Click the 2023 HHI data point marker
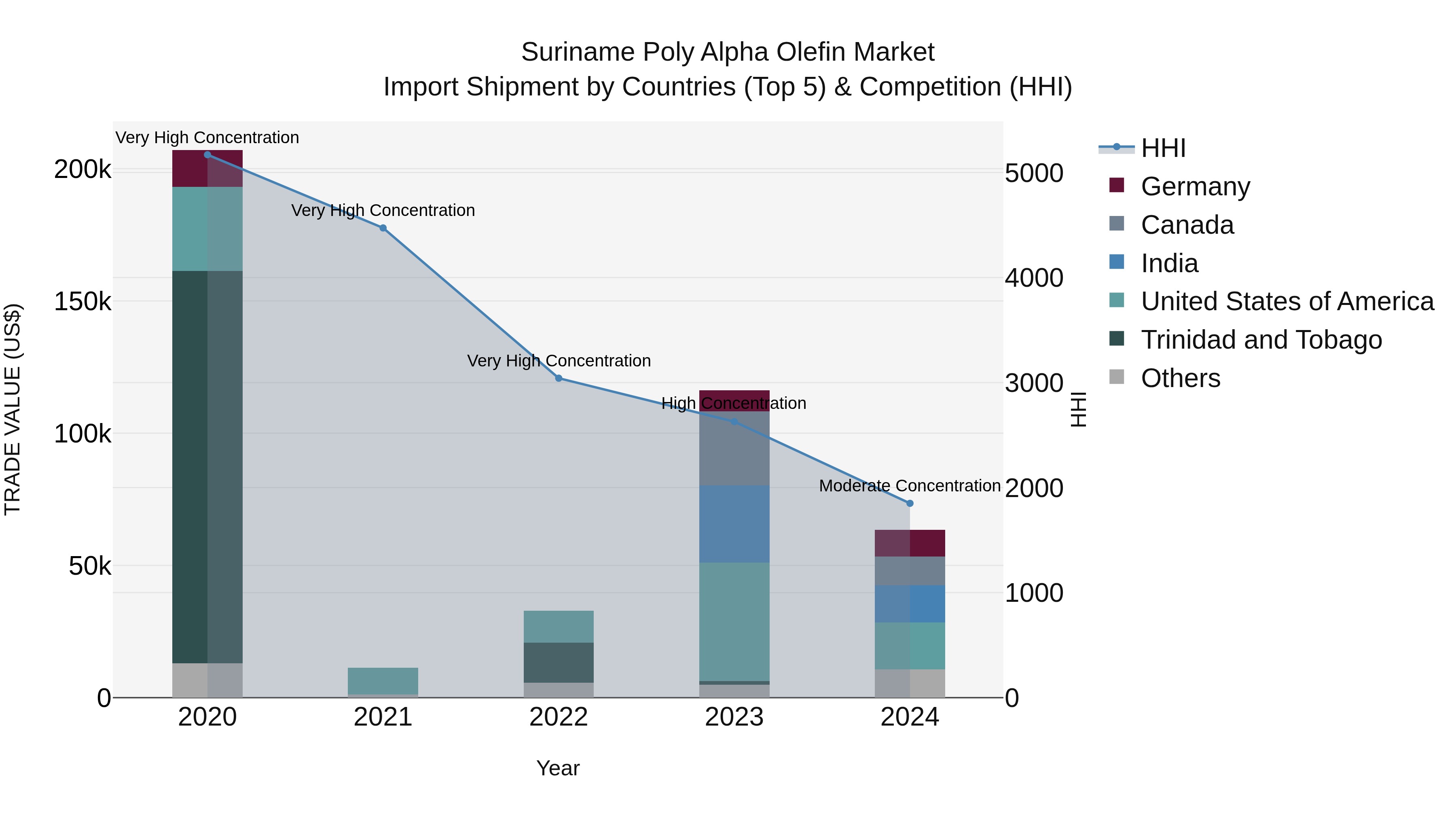 (x=734, y=422)
